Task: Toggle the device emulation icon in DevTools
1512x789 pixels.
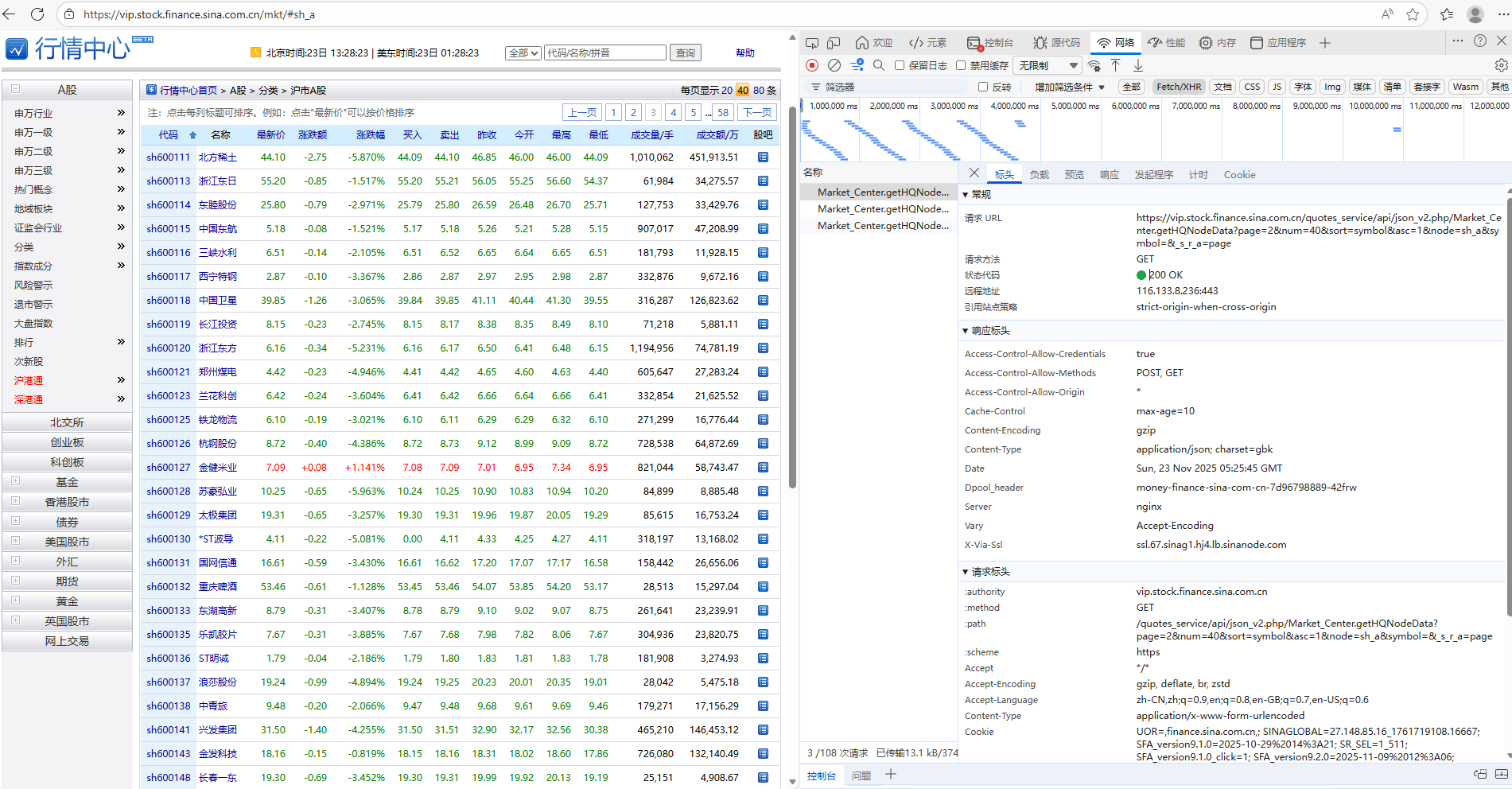Action: point(834,43)
